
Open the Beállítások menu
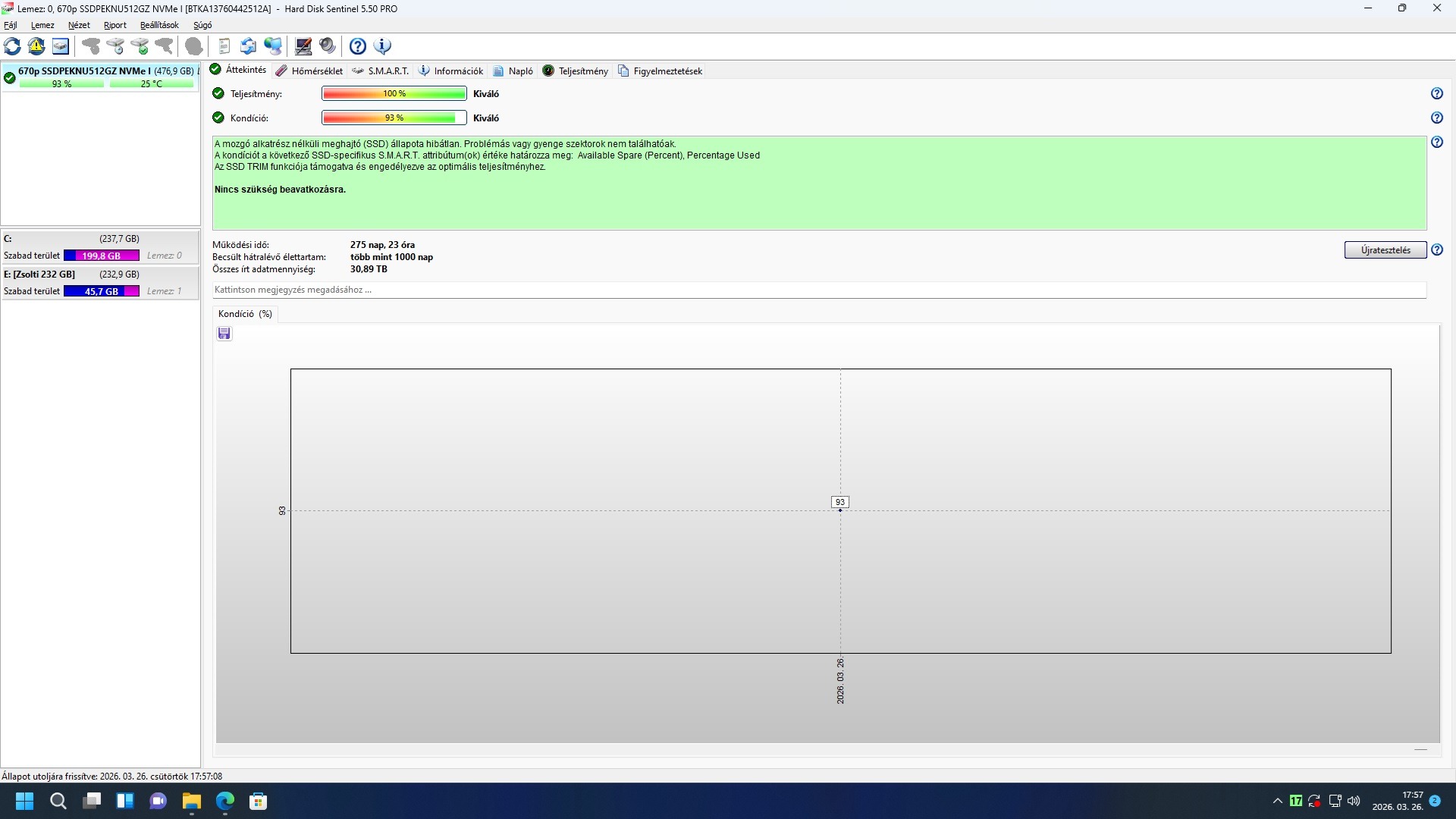159,25
